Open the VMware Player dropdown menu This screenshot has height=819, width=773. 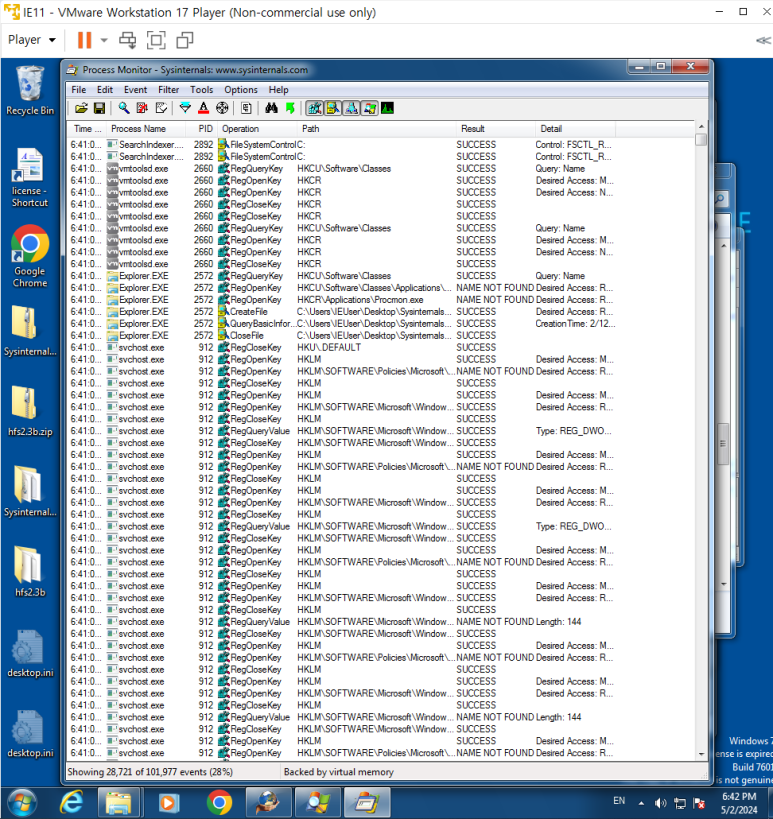click(x=31, y=40)
